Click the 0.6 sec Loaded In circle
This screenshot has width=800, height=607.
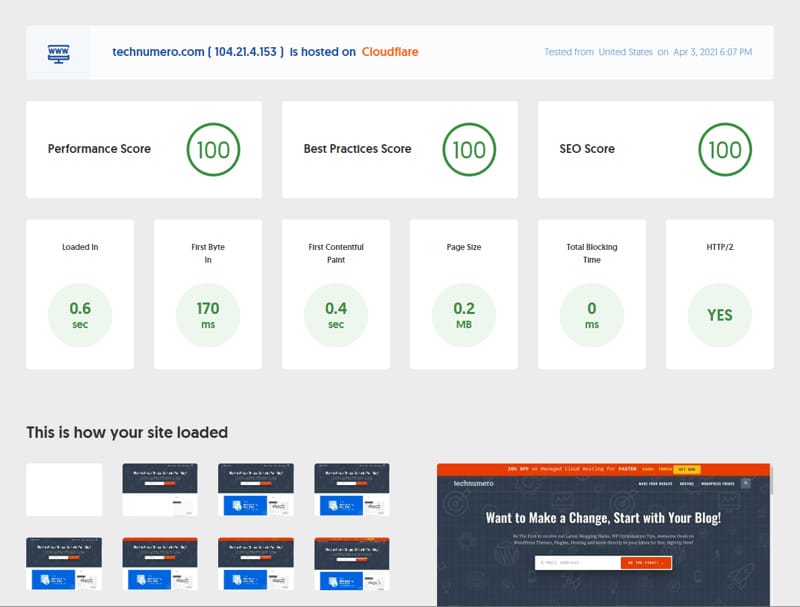click(81, 314)
